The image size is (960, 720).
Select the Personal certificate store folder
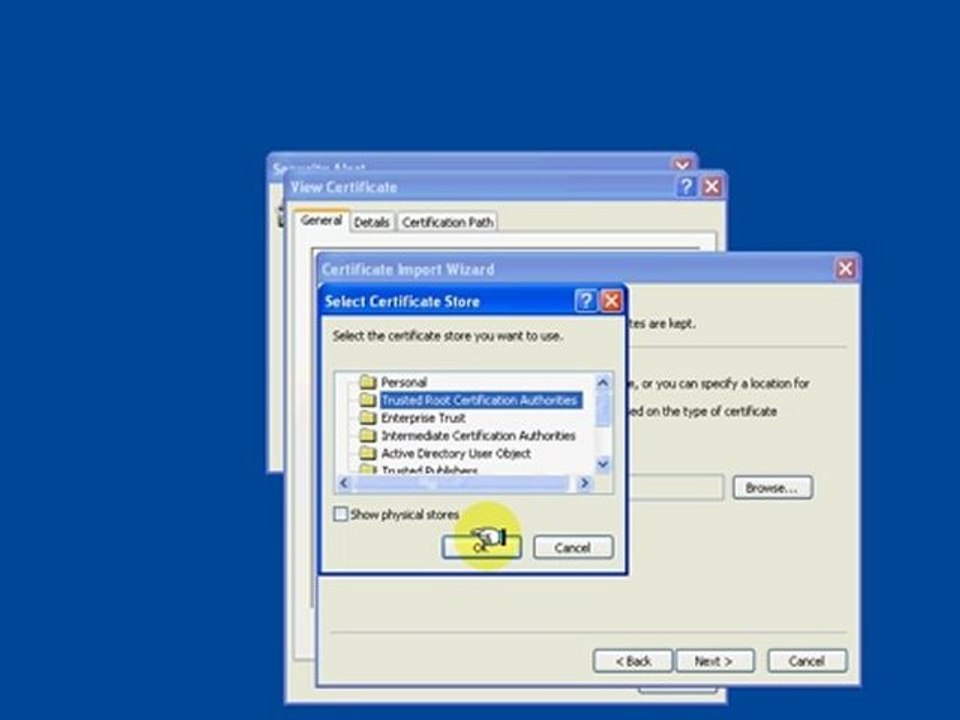point(404,383)
